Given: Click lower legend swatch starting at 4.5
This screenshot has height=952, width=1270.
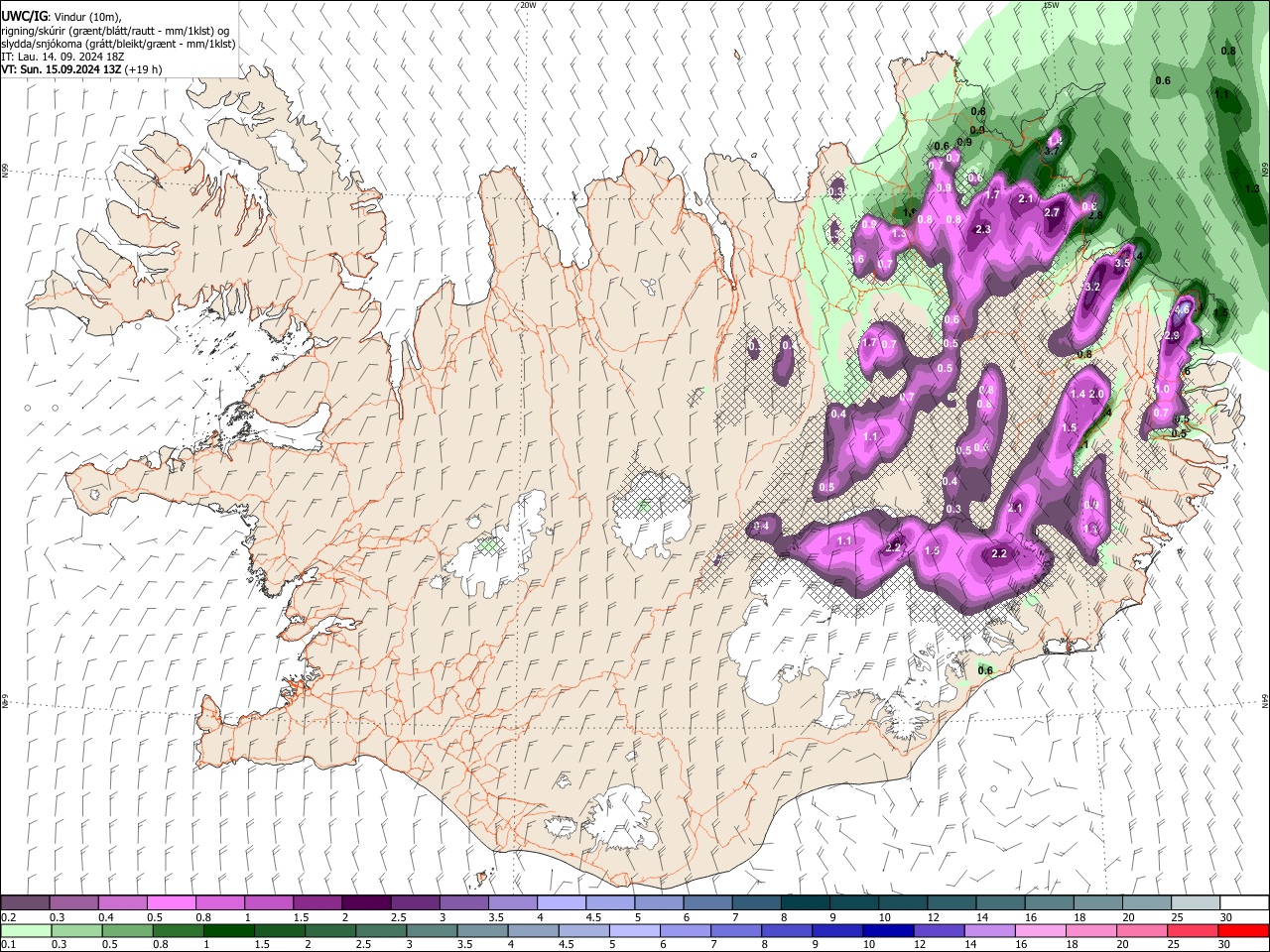Looking at the screenshot, I should point(585,931).
